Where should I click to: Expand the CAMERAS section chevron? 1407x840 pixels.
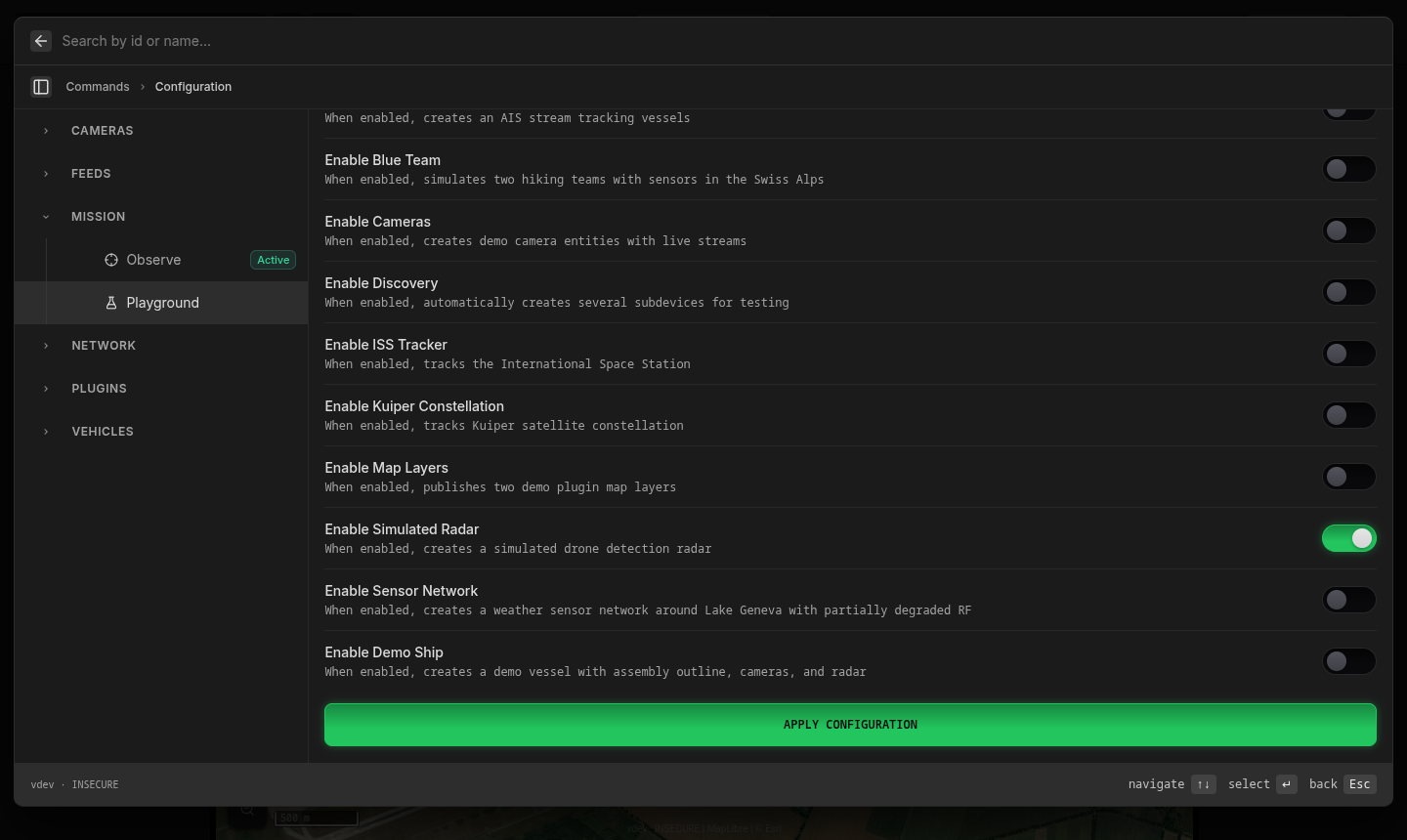pos(46,131)
